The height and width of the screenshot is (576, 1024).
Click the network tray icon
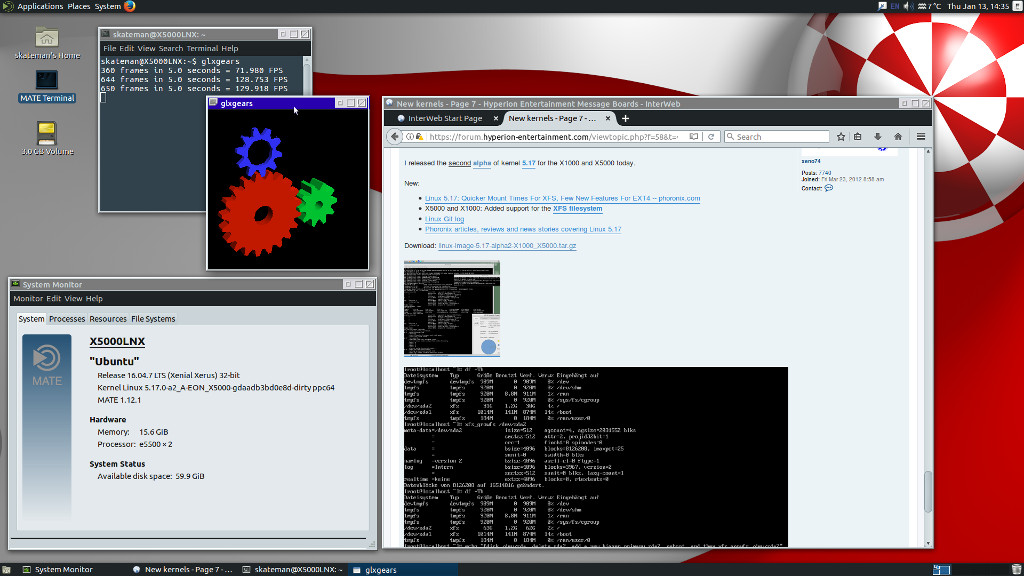coord(882,6)
